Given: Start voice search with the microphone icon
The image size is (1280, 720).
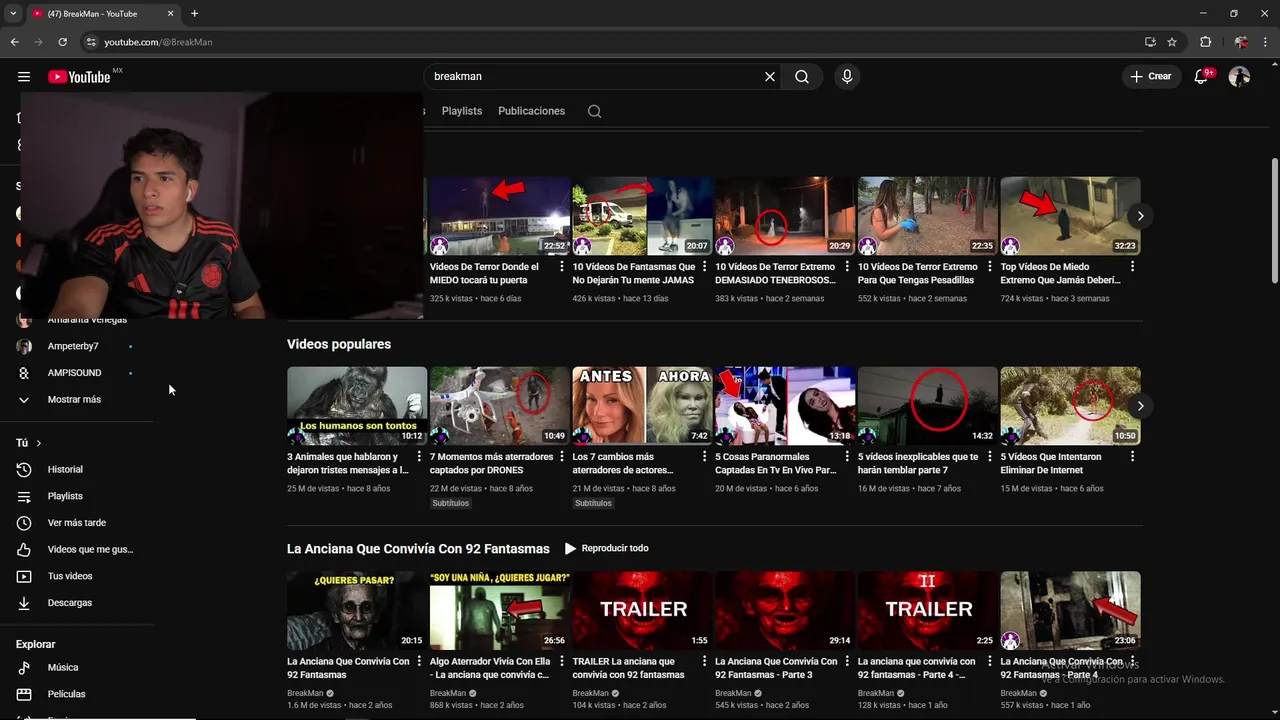Looking at the screenshot, I should pyautogui.click(x=847, y=77).
